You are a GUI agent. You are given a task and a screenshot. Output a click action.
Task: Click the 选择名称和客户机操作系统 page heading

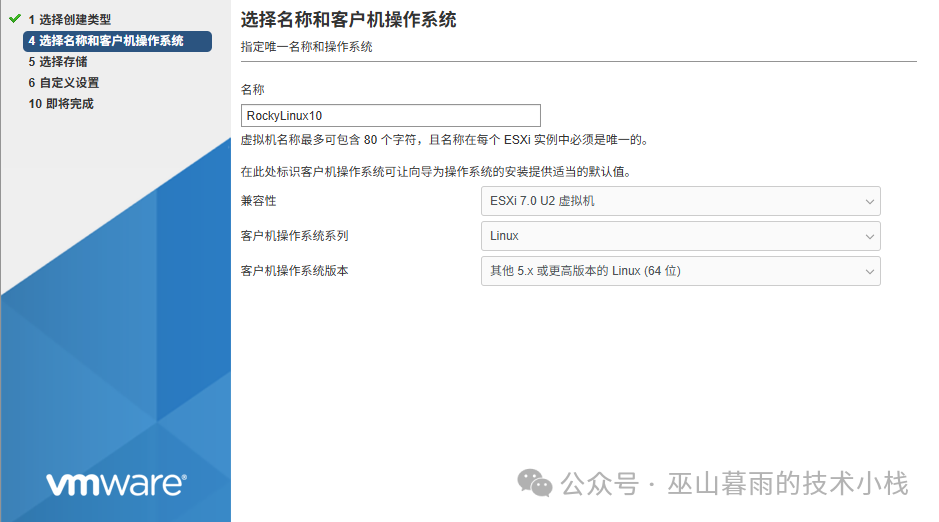[349, 20]
